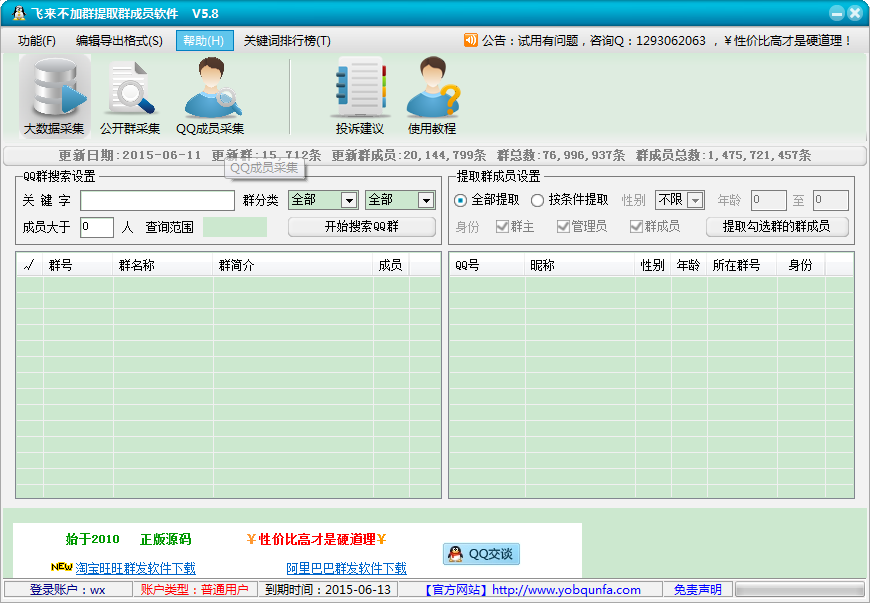Sort by the 群简介 column header
This screenshot has width=870, height=603.
(x=293, y=265)
